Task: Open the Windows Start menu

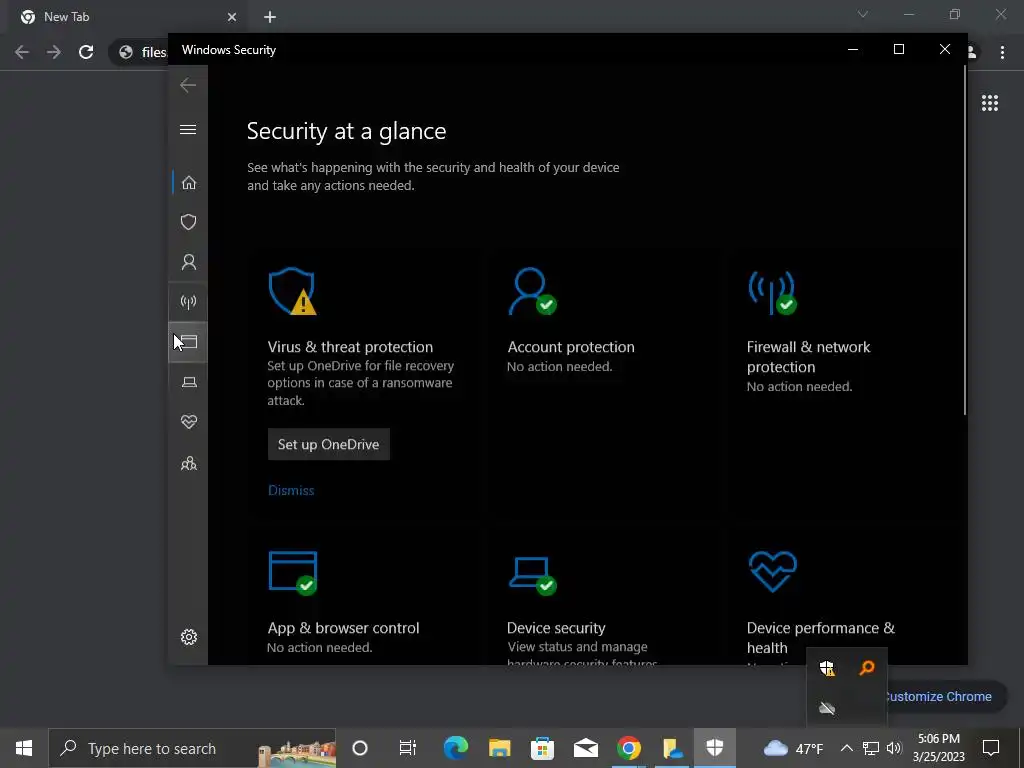Action: click(x=24, y=748)
